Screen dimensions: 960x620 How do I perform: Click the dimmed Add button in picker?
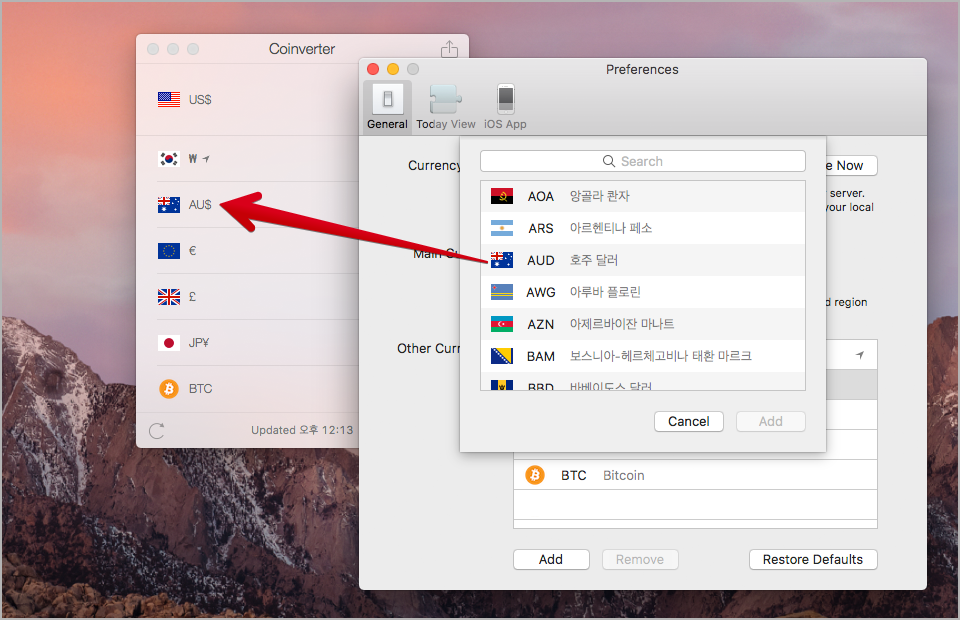pyautogui.click(x=771, y=422)
